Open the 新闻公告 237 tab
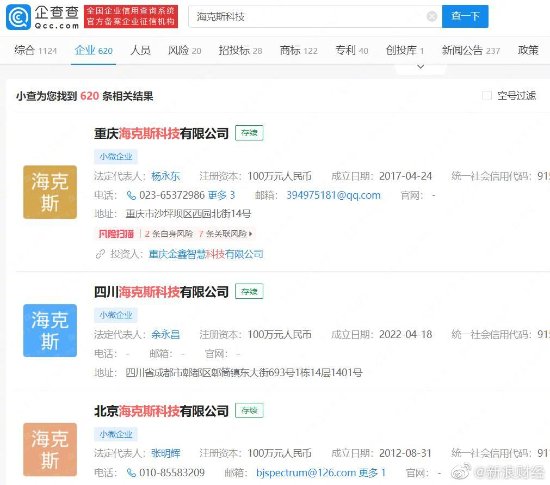The height and width of the screenshot is (485, 550). pos(471,50)
